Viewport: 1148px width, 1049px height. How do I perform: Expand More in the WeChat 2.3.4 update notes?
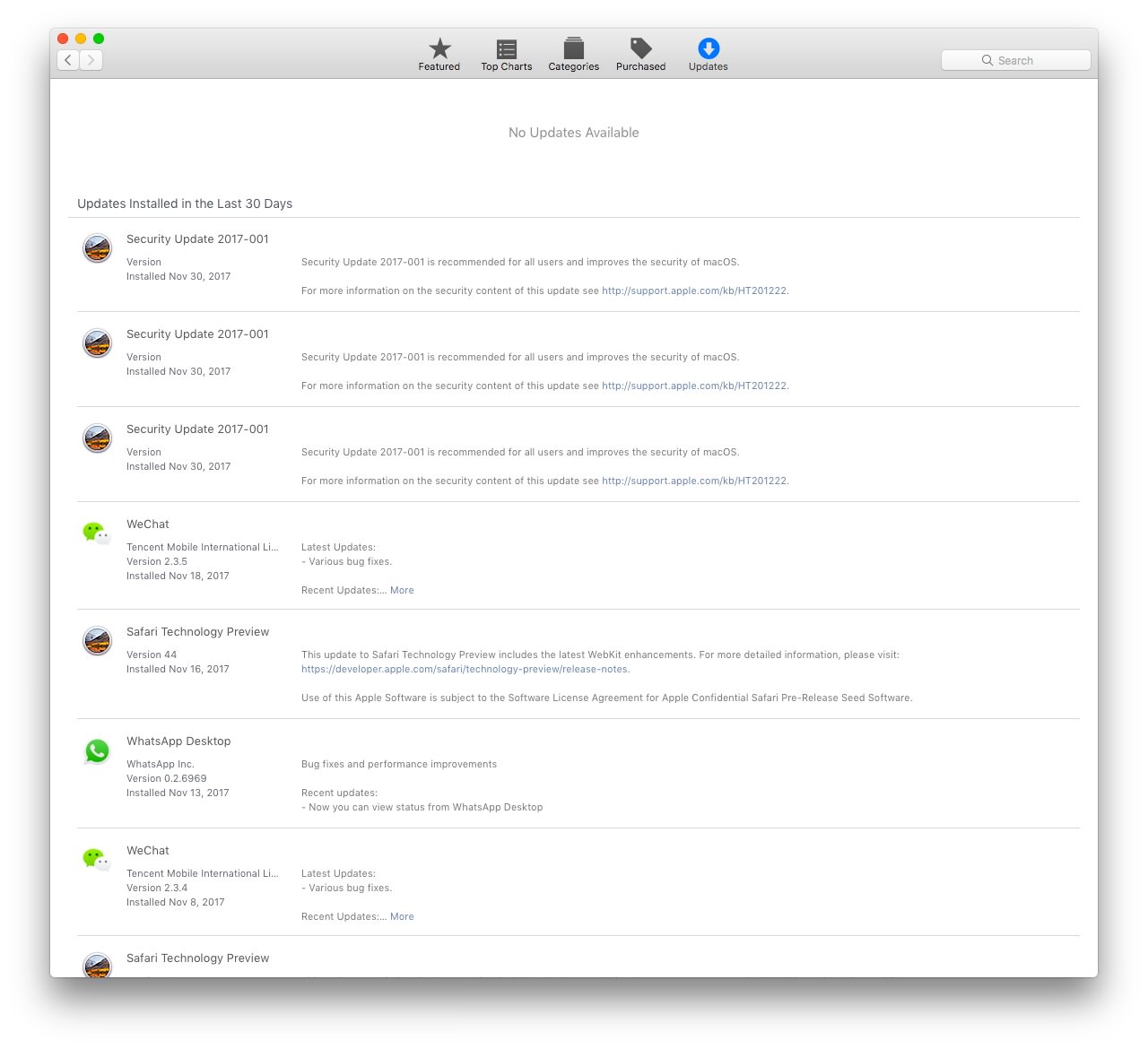click(x=402, y=916)
